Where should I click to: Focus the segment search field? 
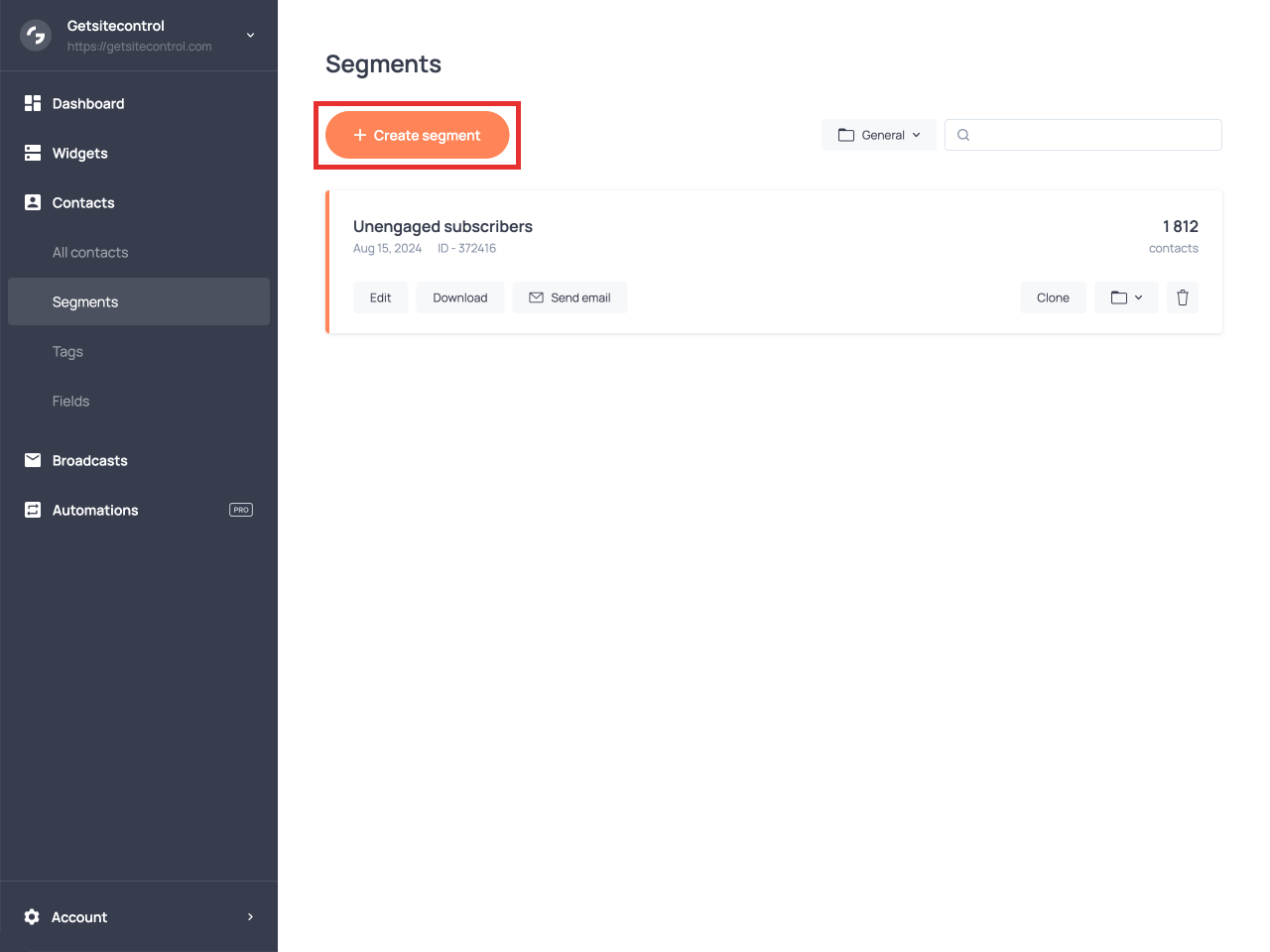(x=1091, y=135)
